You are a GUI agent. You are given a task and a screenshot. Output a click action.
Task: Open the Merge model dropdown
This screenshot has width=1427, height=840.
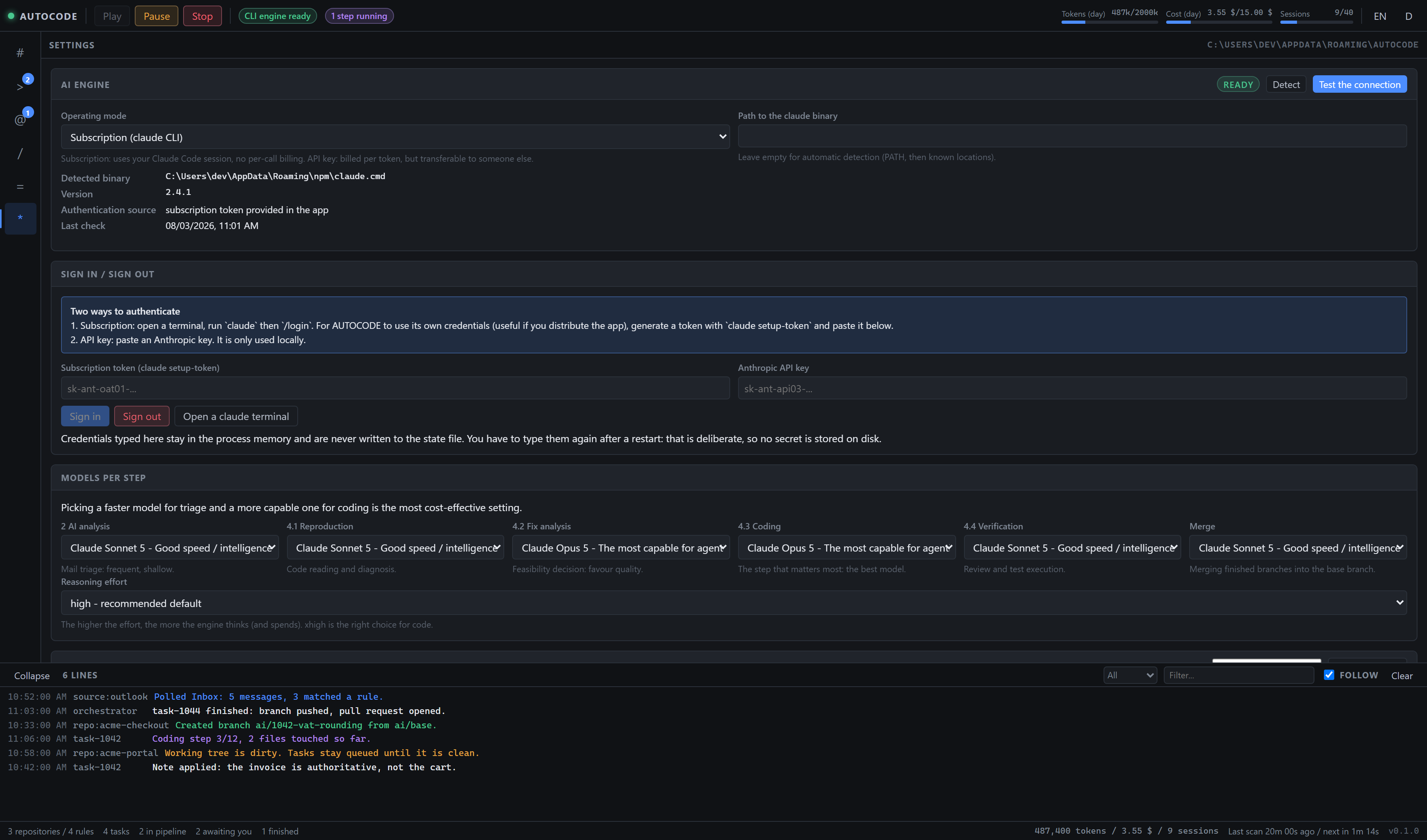coord(1298,547)
